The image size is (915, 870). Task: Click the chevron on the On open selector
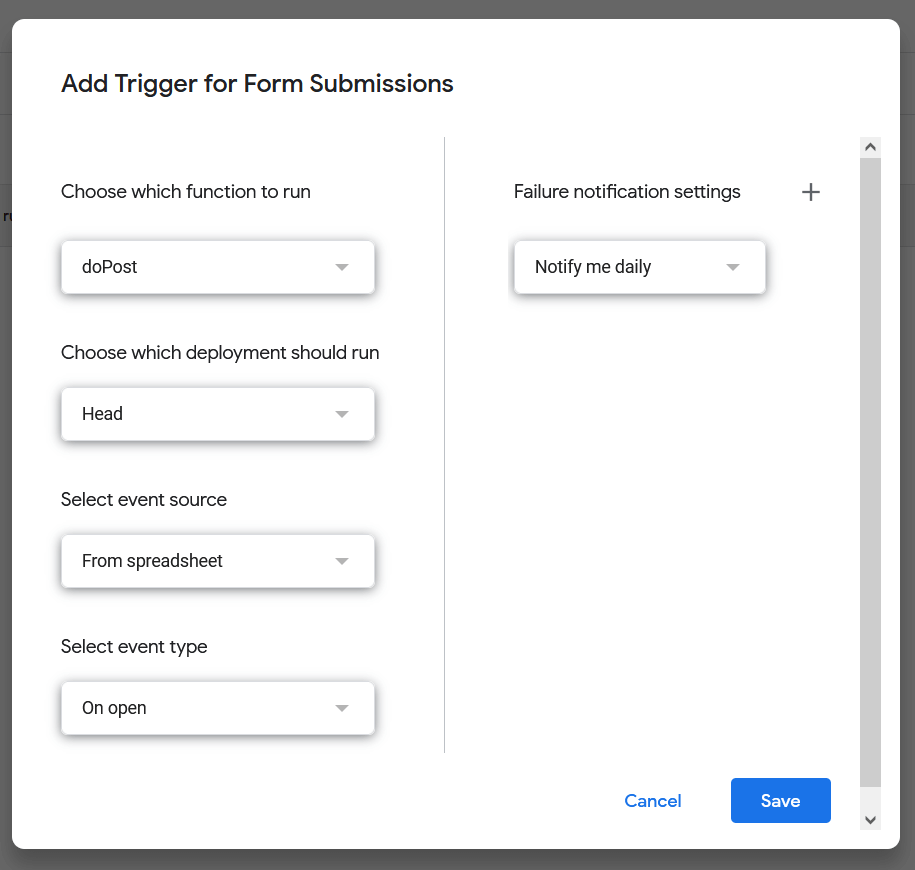(x=343, y=708)
